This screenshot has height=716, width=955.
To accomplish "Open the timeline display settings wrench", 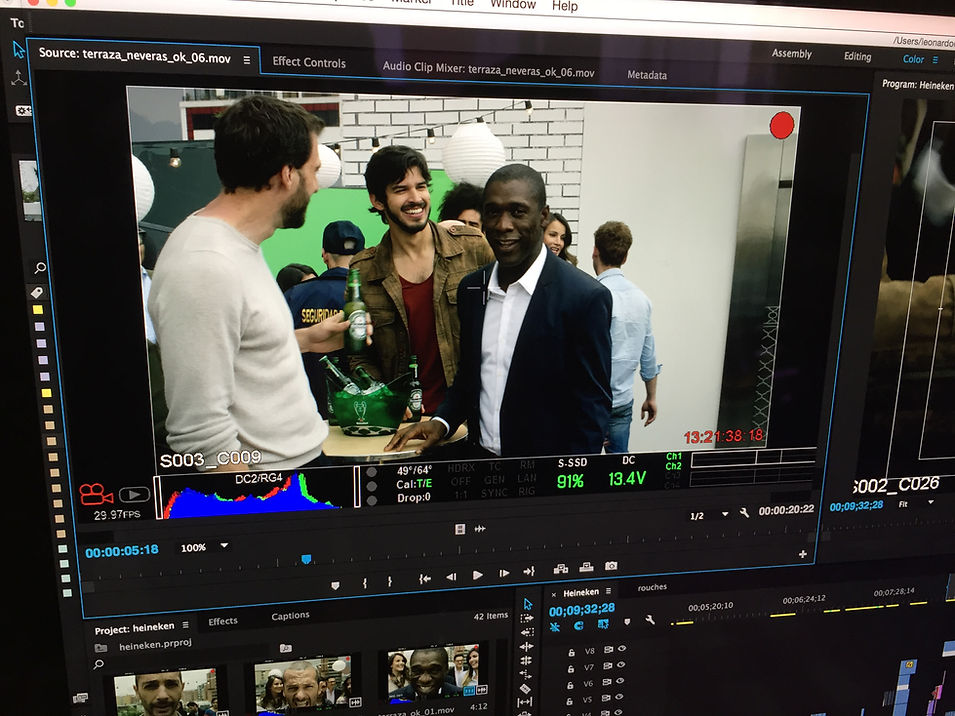I will (650, 621).
